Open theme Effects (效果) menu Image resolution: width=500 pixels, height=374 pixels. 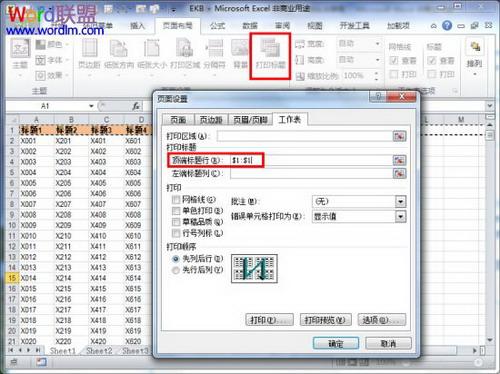point(52,75)
